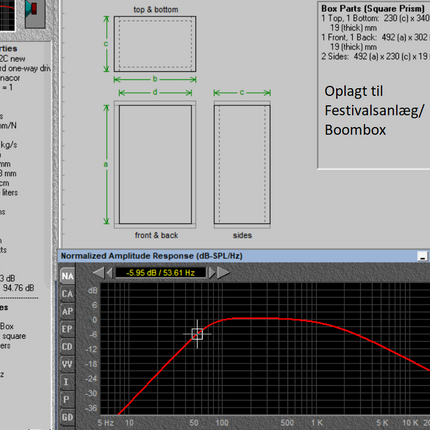Image resolution: width=430 pixels, height=430 pixels.
Task: Jump cursor right with large right arrow
Action: pos(223,273)
